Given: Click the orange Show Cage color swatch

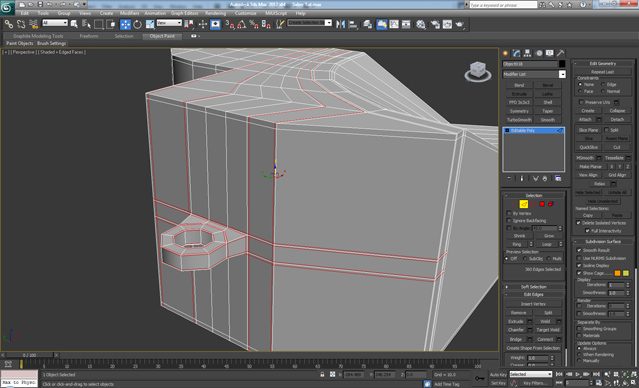Looking at the screenshot, I should click(x=617, y=273).
